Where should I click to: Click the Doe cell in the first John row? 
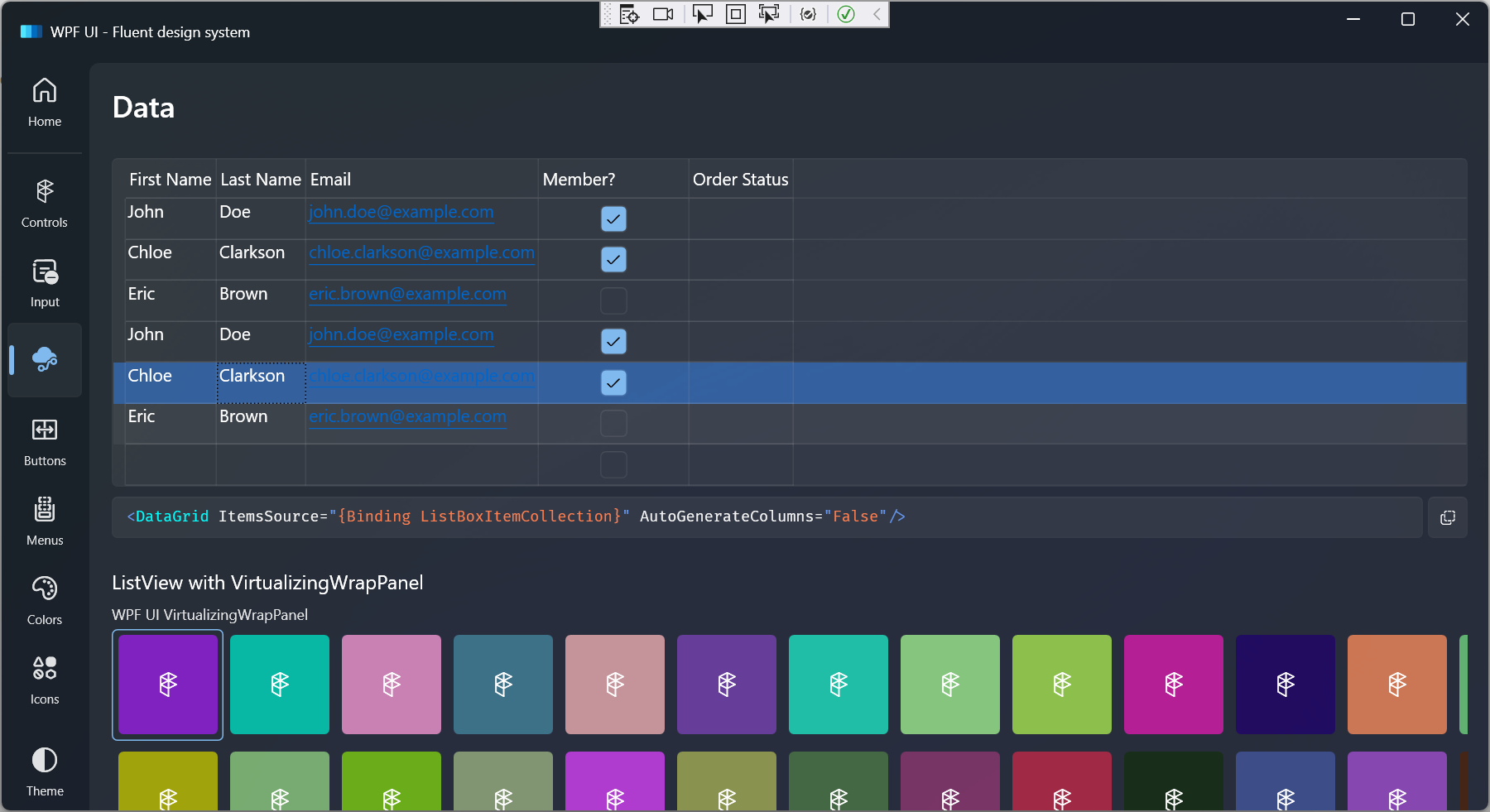pyautogui.click(x=261, y=219)
